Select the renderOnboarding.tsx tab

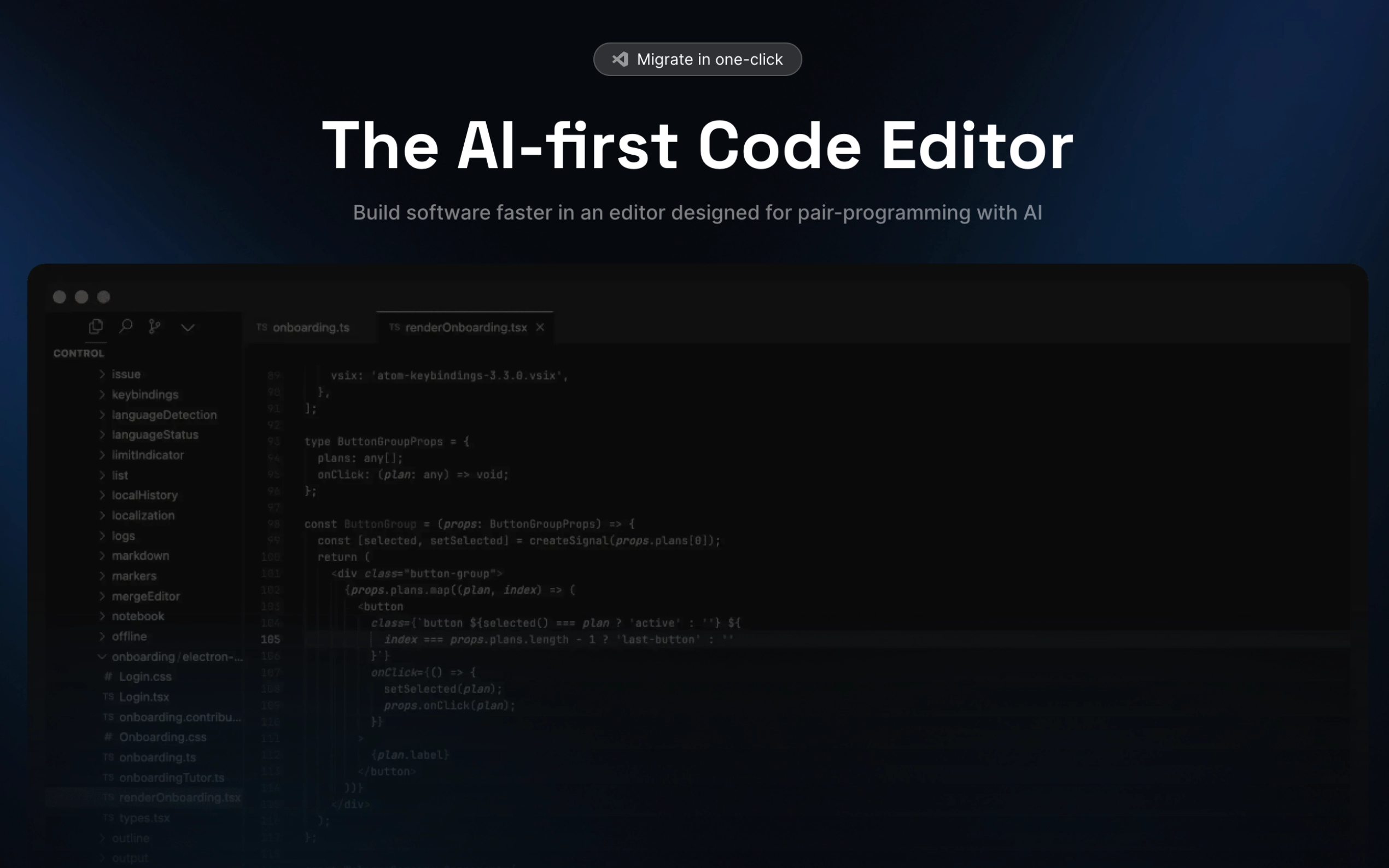click(465, 327)
